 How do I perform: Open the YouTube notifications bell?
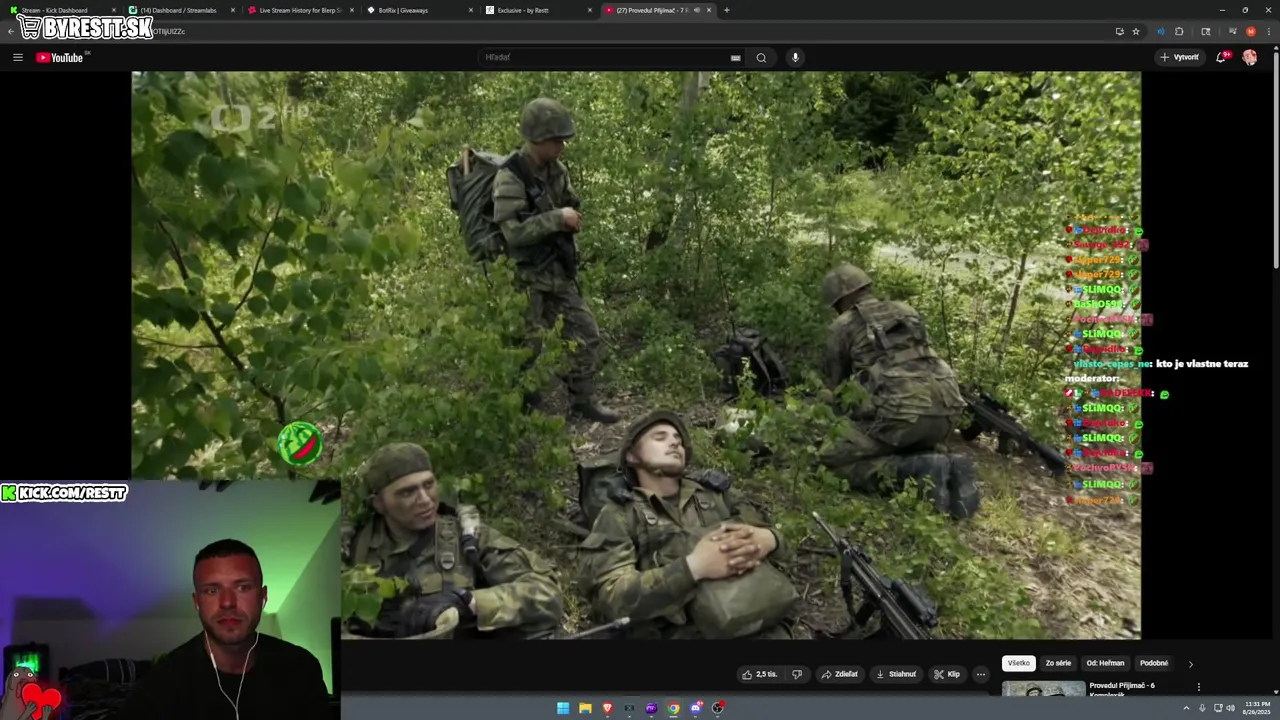[1221, 57]
